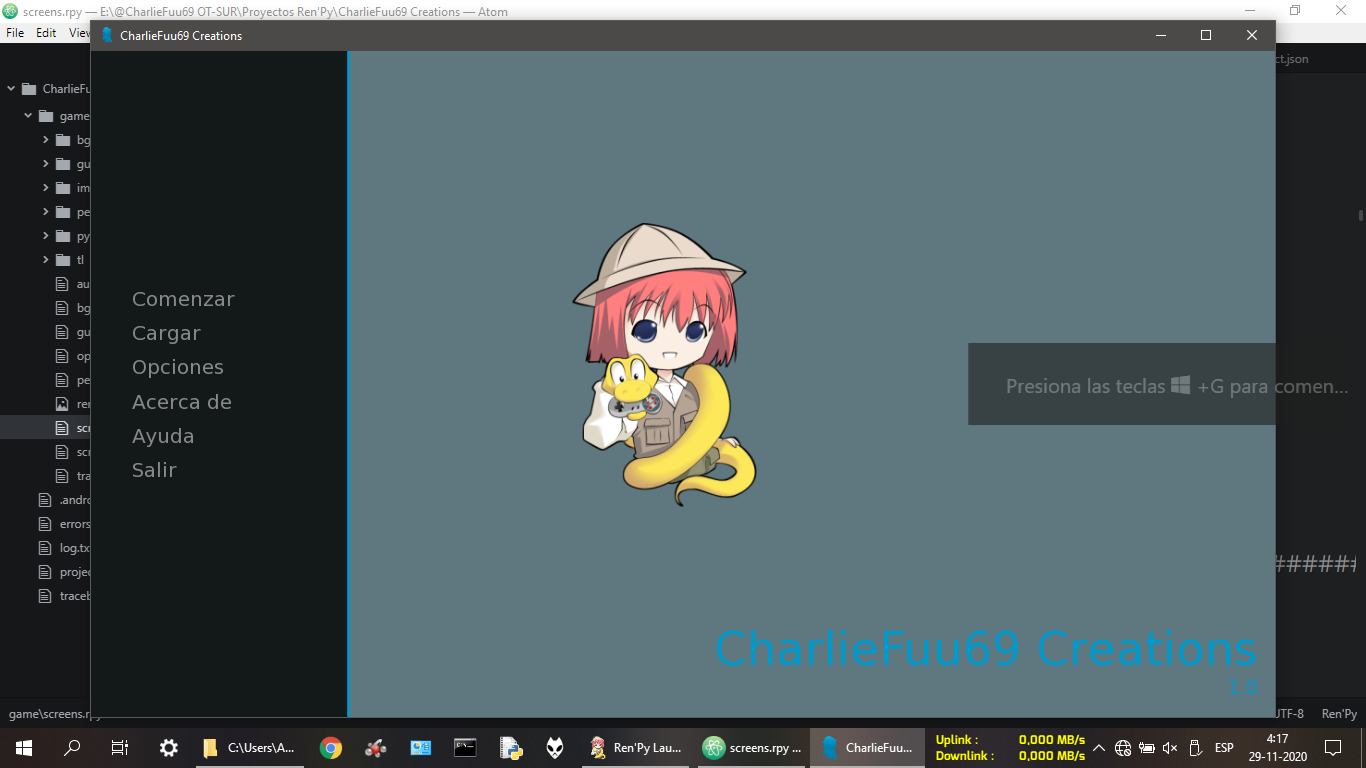This screenshot has height=768, width=1366.
Task: Open the Cargar load screen
Action: click(x=166, y=333)
